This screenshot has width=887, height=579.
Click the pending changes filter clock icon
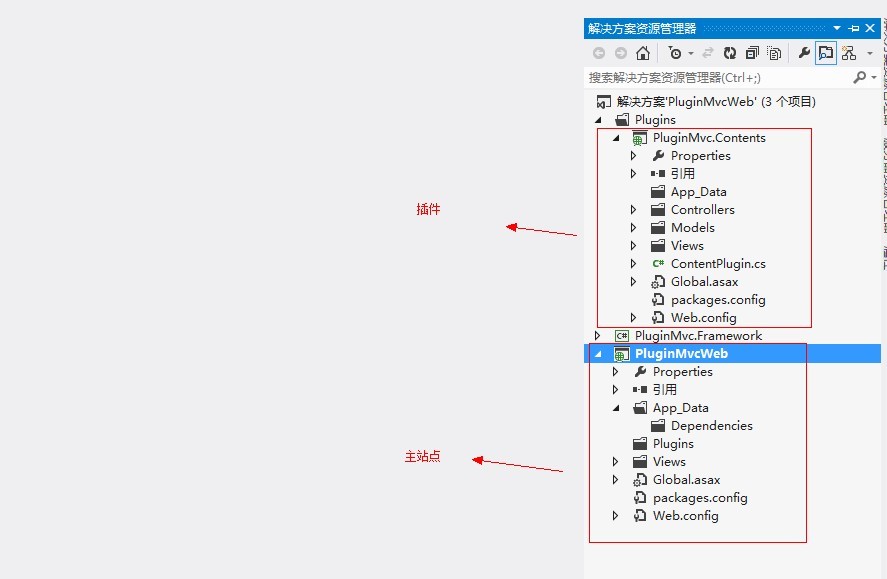(675, 53)
